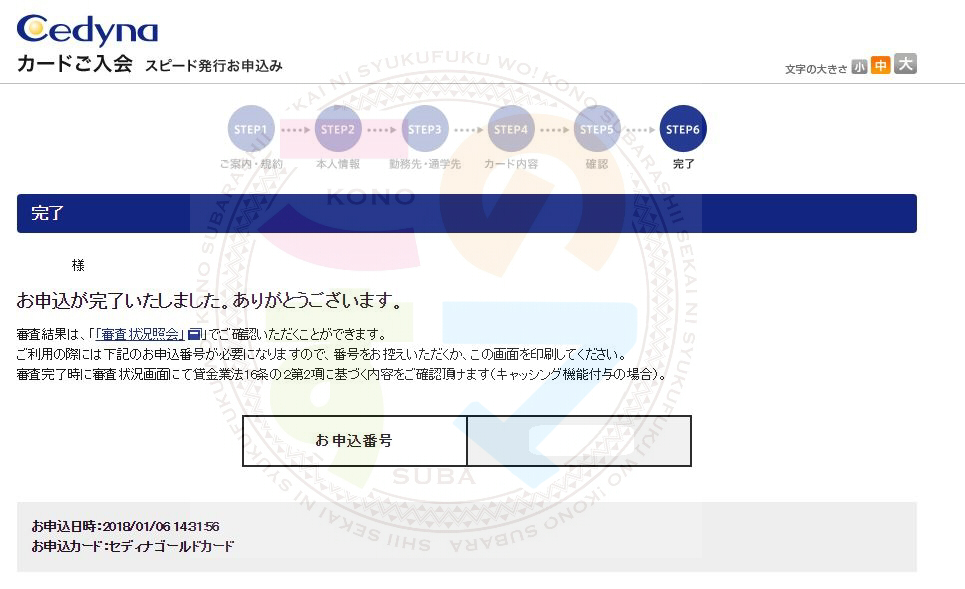Image resolution: width=965 pixels, height=589 pixels.
Task: Select the STEP3 circle
Action: click(x=425, y=129)
